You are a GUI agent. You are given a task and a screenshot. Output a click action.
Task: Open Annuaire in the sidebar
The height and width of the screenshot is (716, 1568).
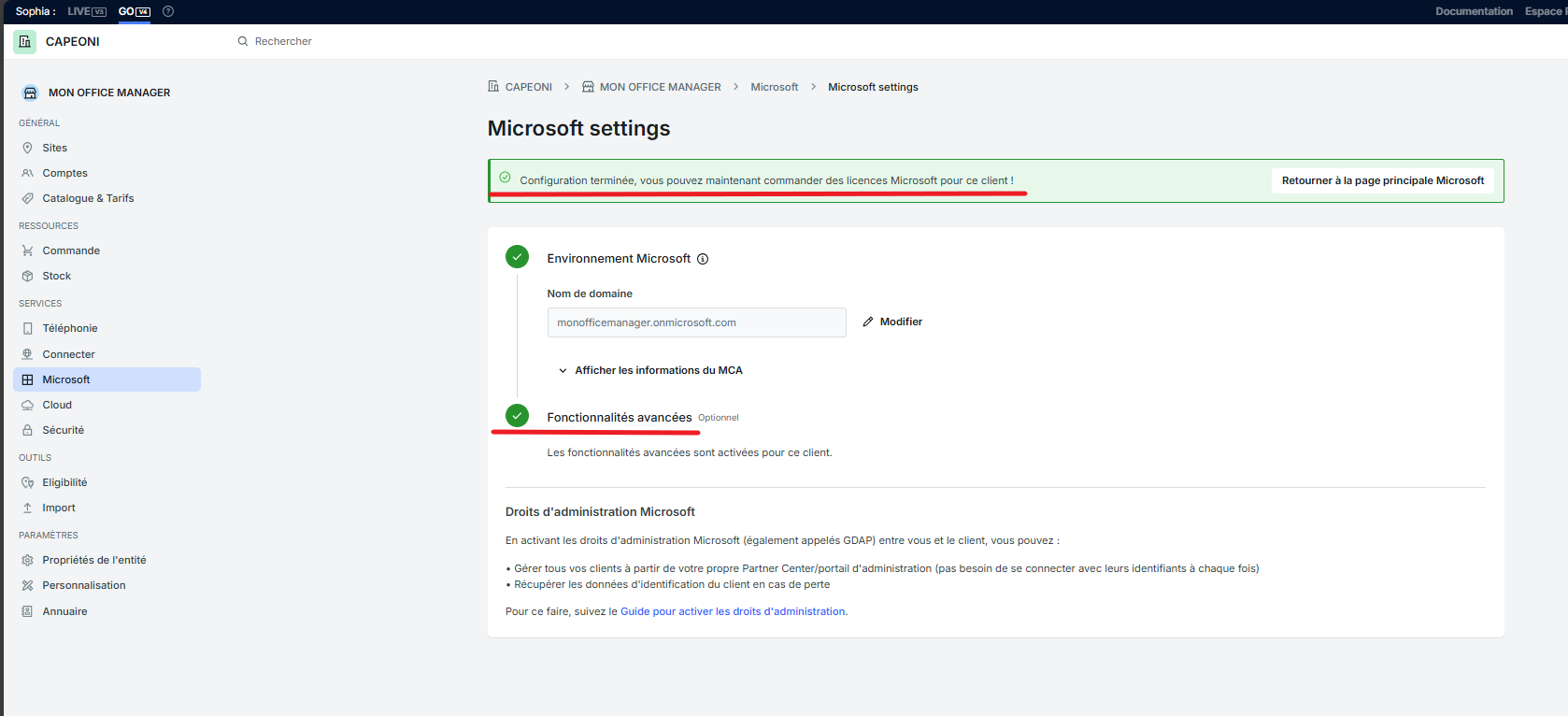(64, 611)
